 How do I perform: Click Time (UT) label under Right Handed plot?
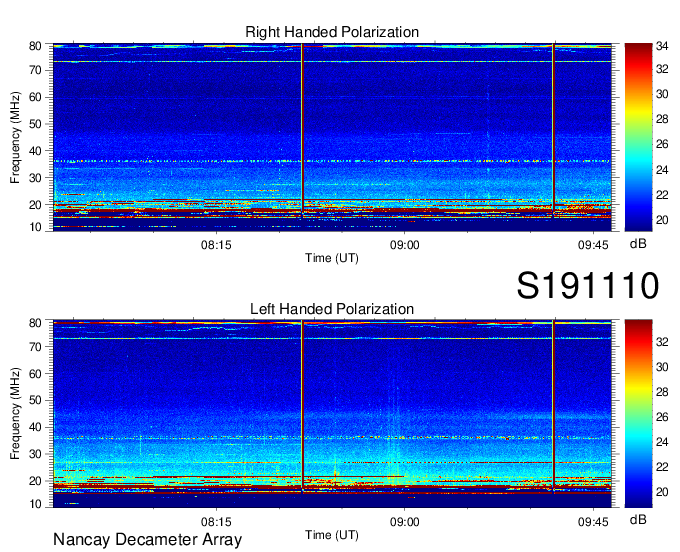[x=332, y=258]
